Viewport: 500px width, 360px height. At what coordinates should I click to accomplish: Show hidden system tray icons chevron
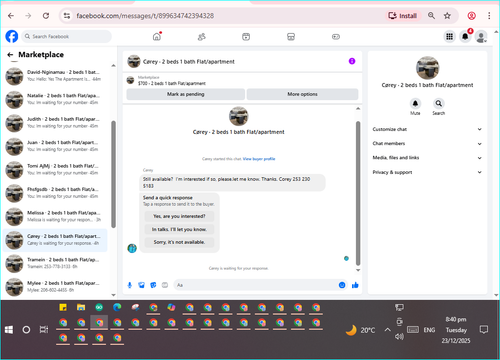387,330
